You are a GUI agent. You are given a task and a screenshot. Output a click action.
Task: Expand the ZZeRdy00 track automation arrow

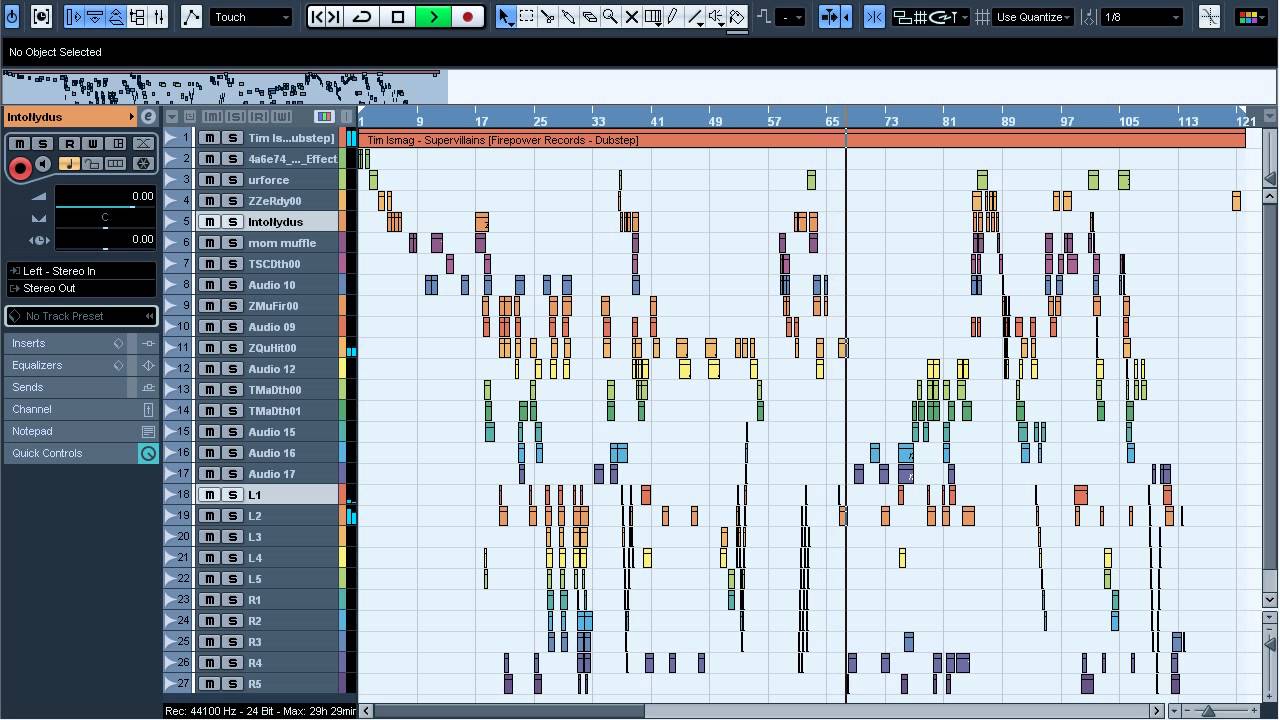171,201
